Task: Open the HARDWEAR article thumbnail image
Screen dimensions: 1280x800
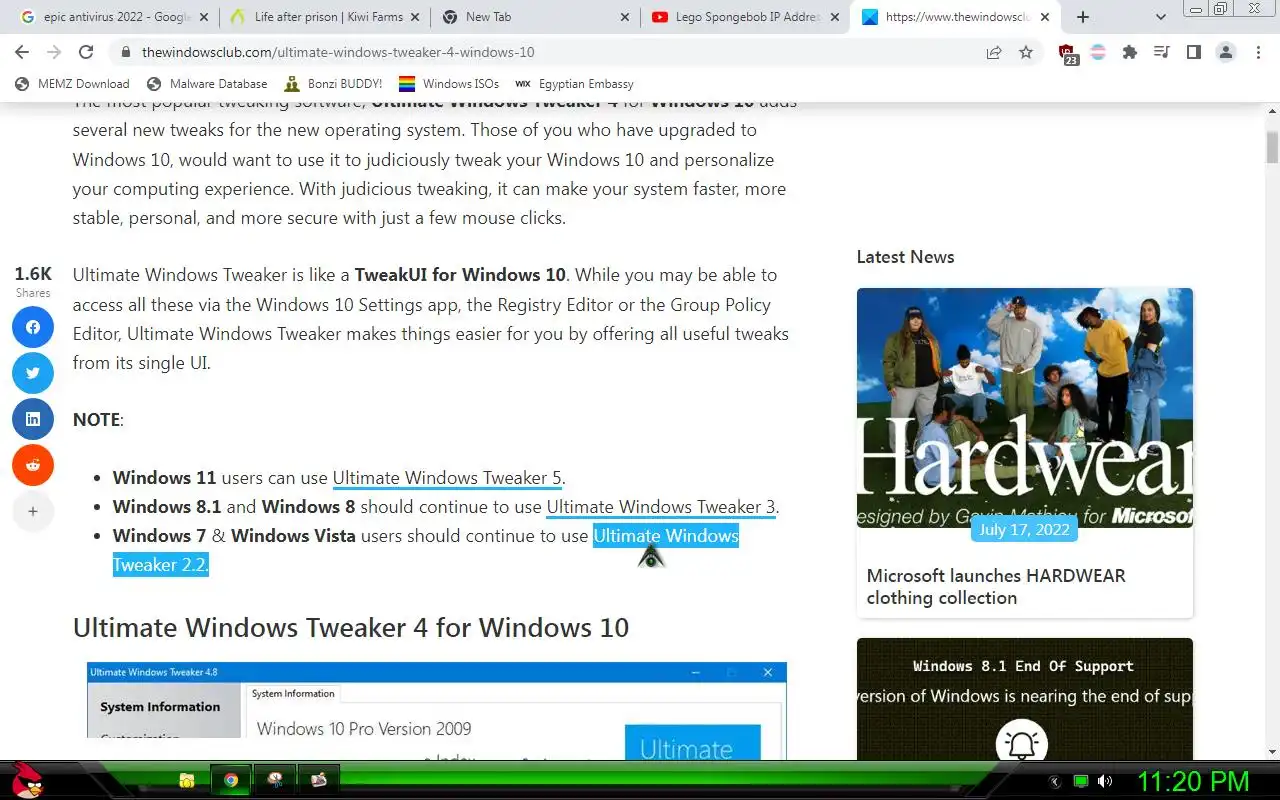Action: pos(1025,408)
